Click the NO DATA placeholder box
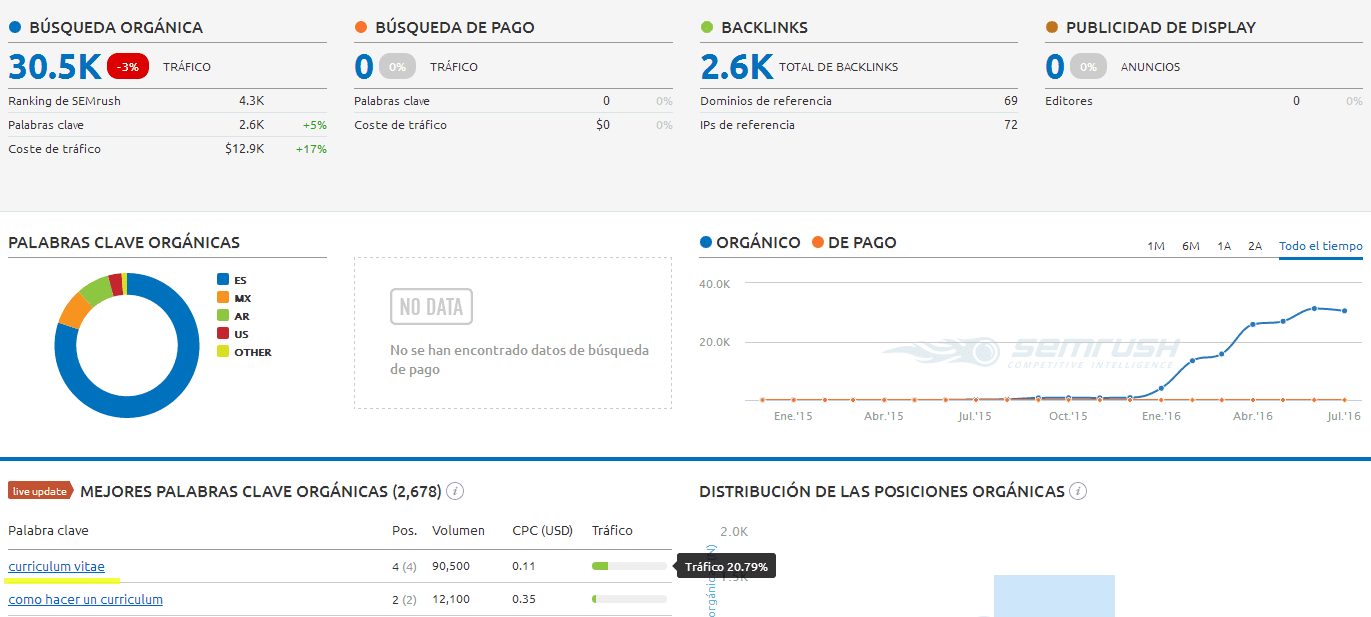 pos(431,307)
